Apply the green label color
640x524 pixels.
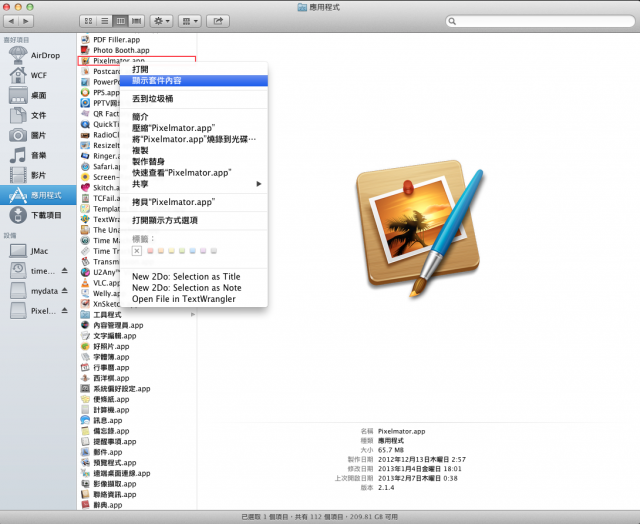pos(182,251)
